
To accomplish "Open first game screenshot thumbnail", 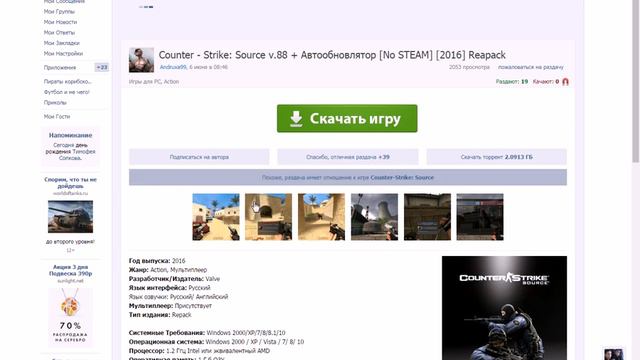I will 216,217.
